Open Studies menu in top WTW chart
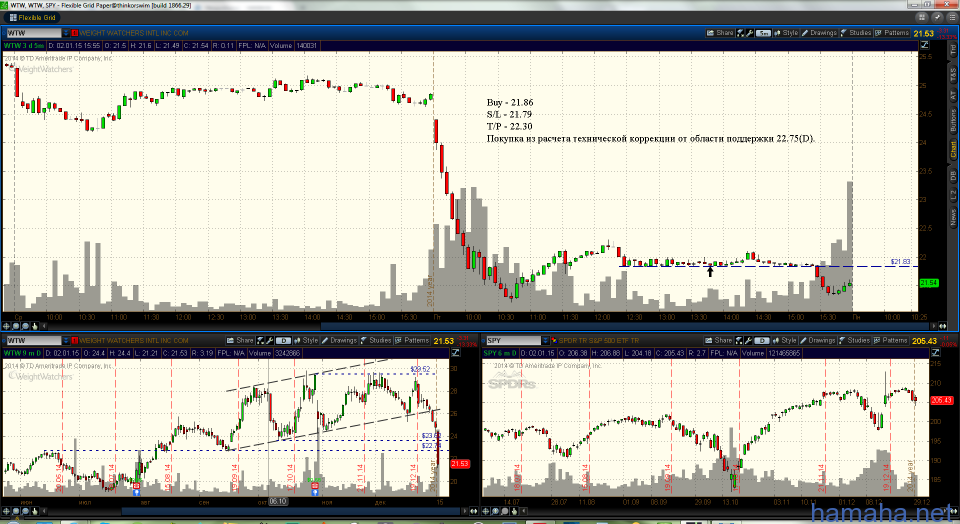960x524 pixels. coord(856,33)
